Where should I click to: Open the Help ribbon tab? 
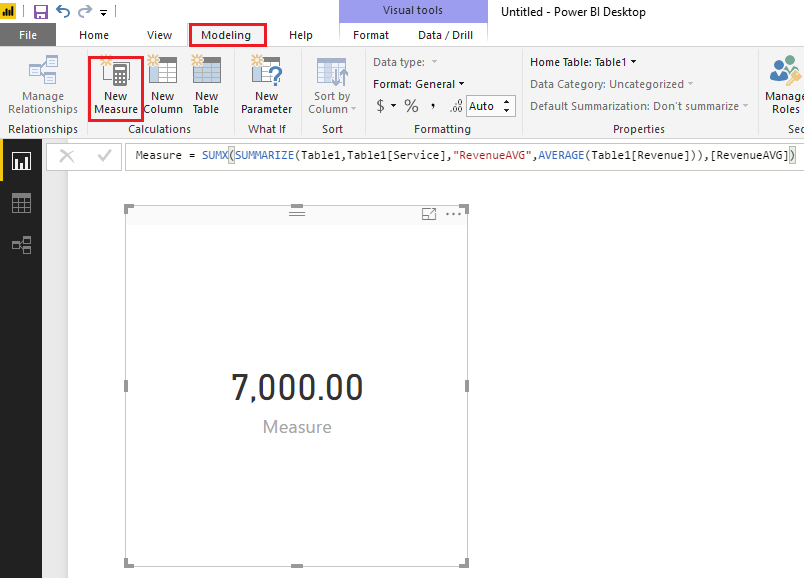click(300, 35)
